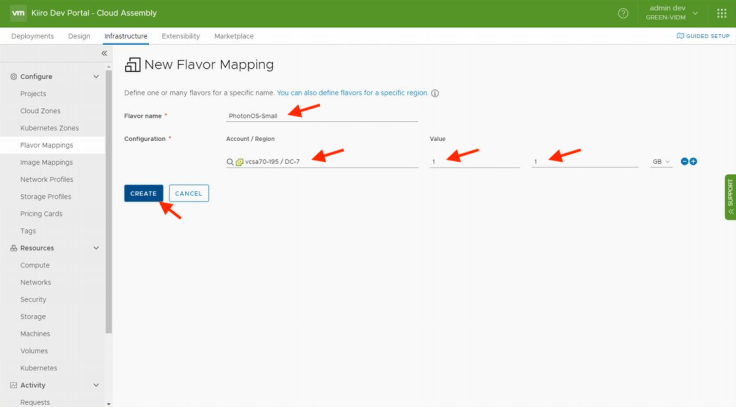736x407 pixels.
Task: Open the Support side tab
Action: pyautogui.click(x=730, y=197)
